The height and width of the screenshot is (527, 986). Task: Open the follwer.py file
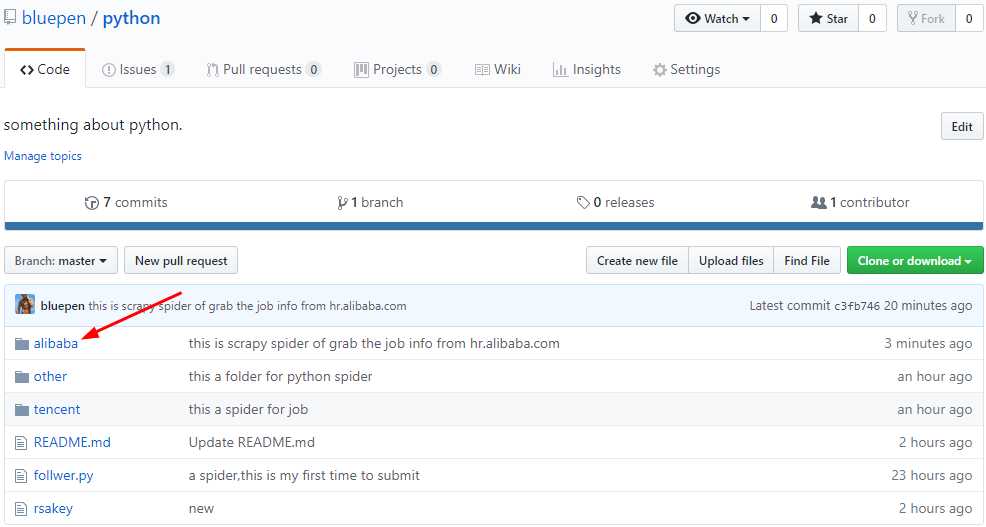64,476
